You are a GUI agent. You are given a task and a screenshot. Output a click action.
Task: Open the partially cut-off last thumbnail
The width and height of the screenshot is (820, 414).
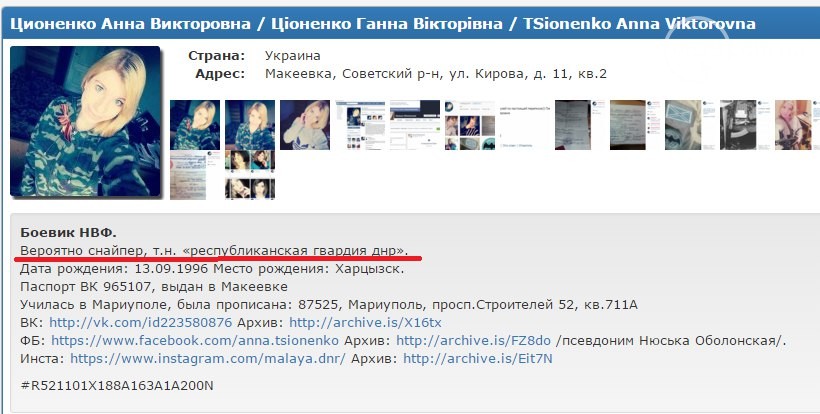pyautogui.click(x=798, y=125)
